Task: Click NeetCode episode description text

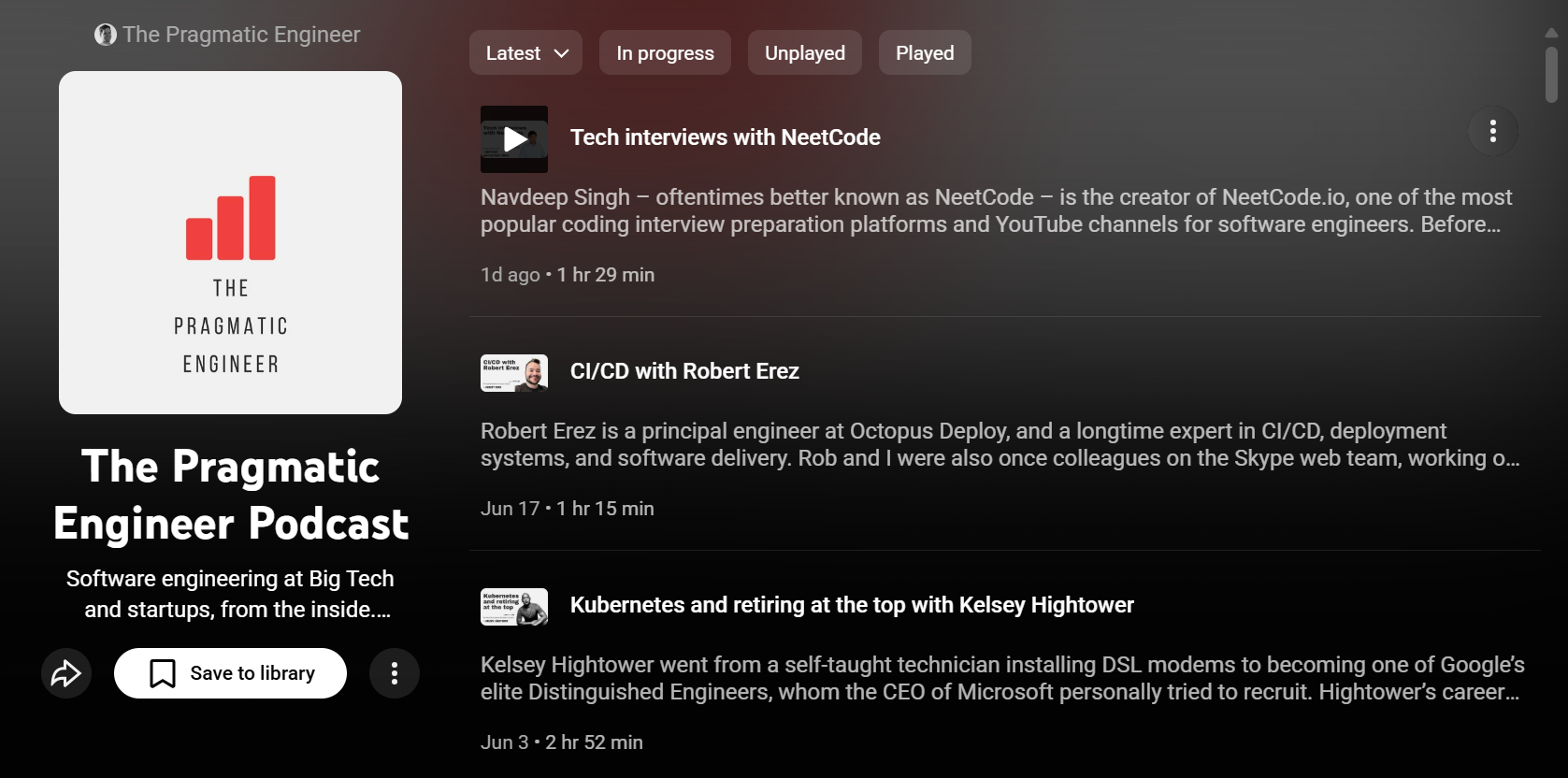Action: 996,210
